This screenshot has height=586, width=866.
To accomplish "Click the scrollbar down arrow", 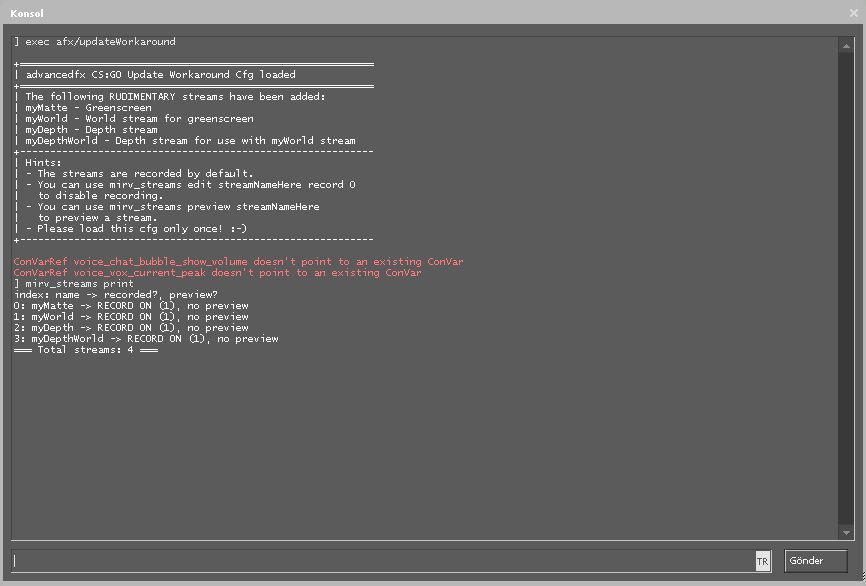I will [x=846, y=532].
